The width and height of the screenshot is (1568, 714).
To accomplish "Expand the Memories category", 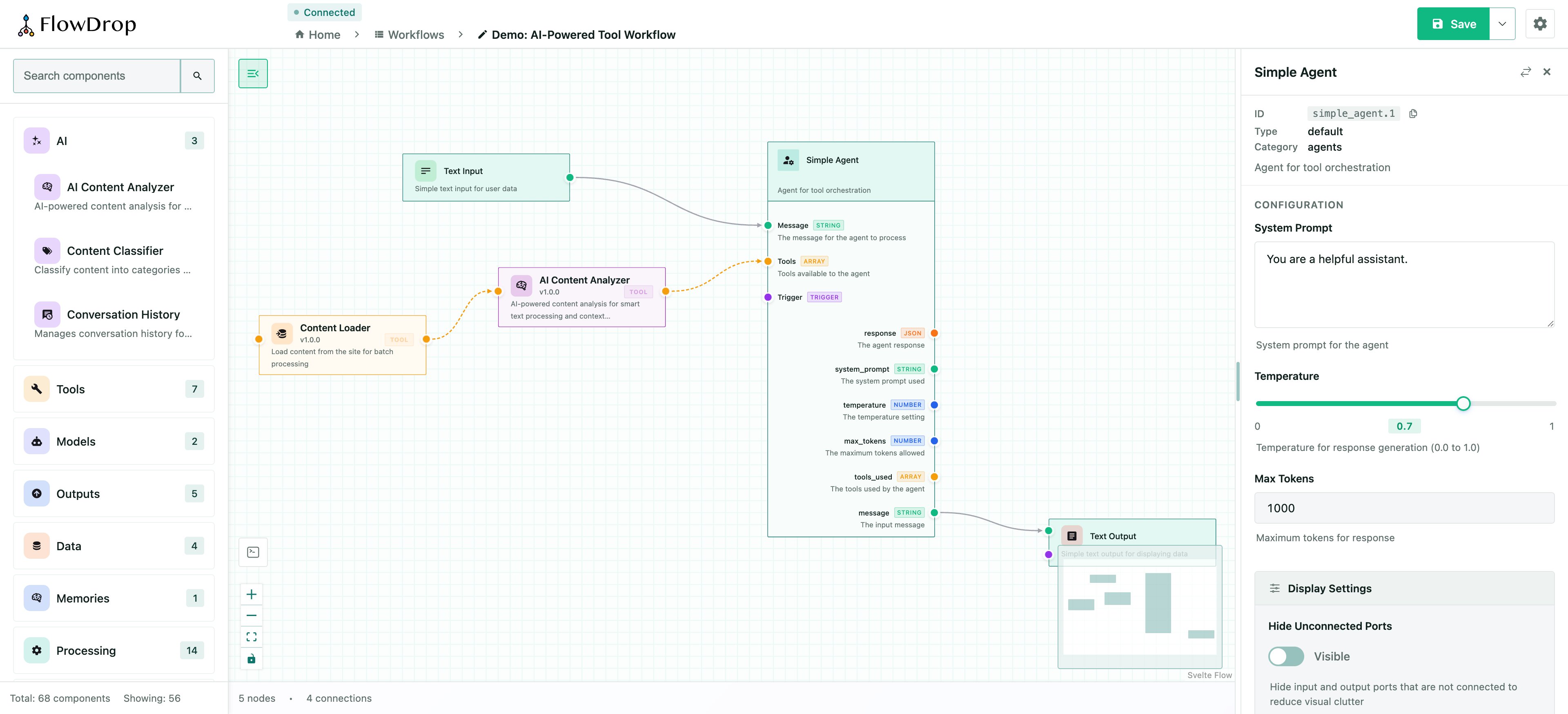I will [114, 598].
